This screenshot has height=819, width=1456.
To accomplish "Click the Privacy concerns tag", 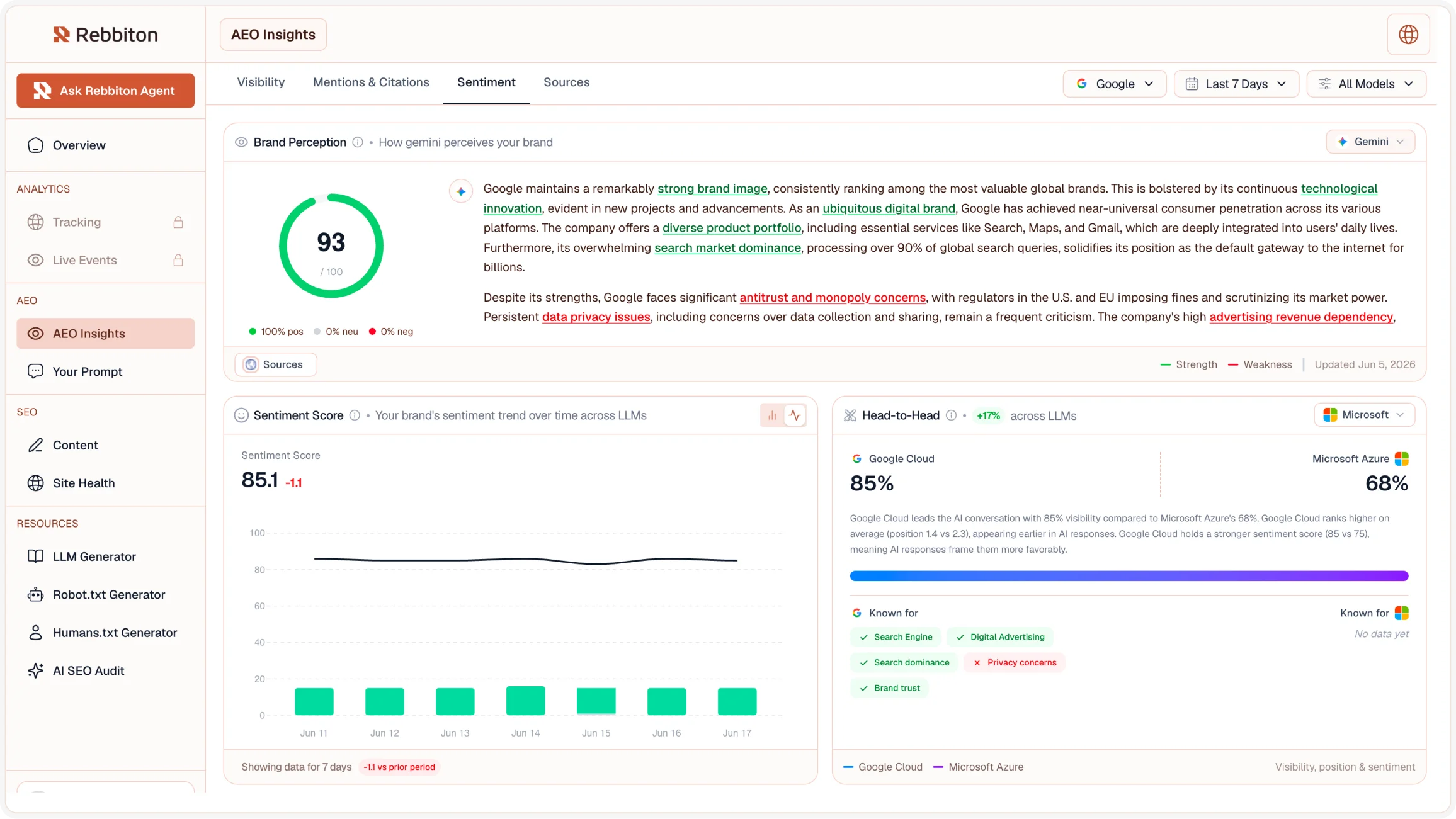I will (1014, 662).
